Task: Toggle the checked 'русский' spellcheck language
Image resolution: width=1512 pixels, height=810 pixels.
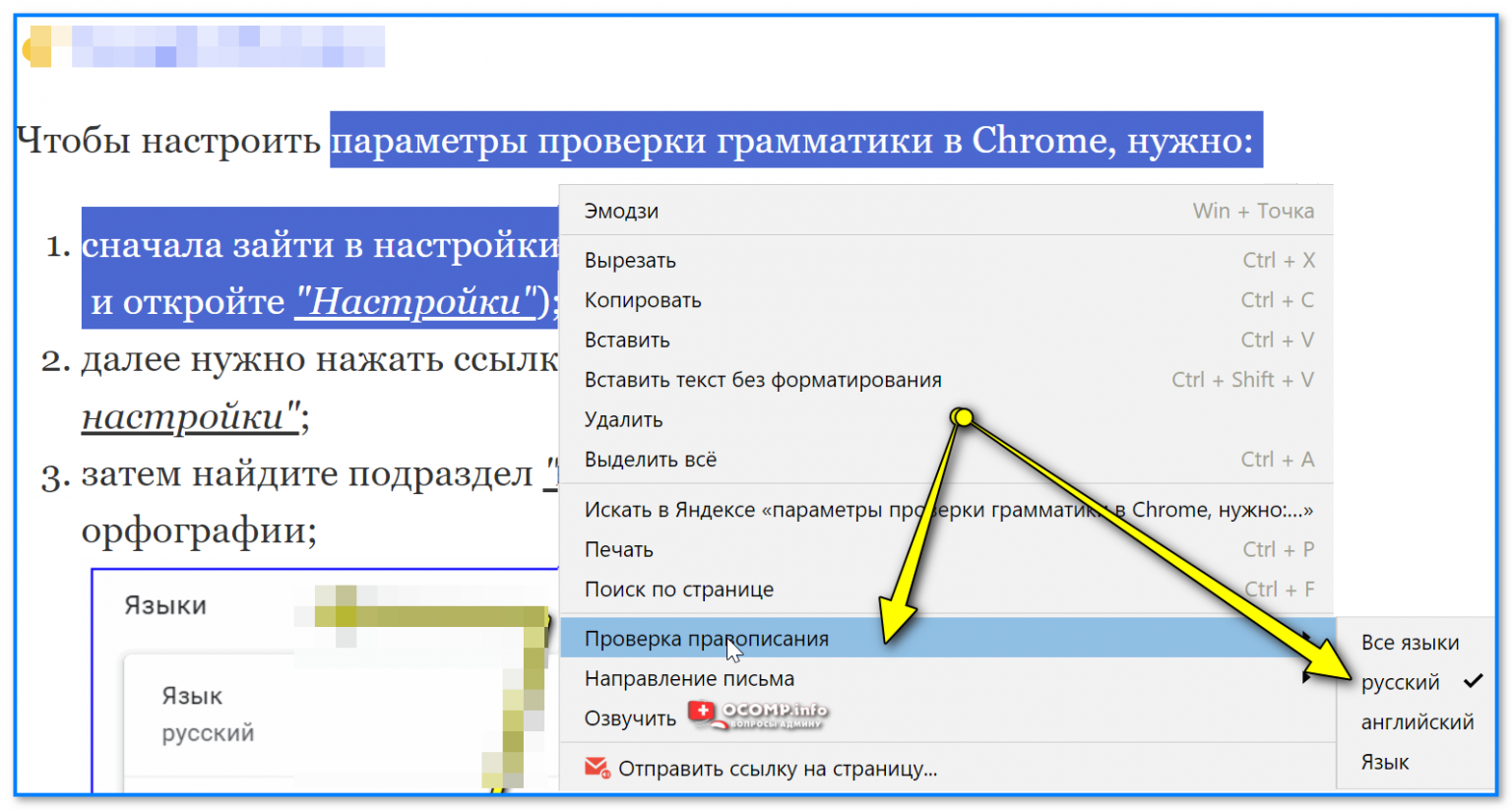Action: point(1416,682)
